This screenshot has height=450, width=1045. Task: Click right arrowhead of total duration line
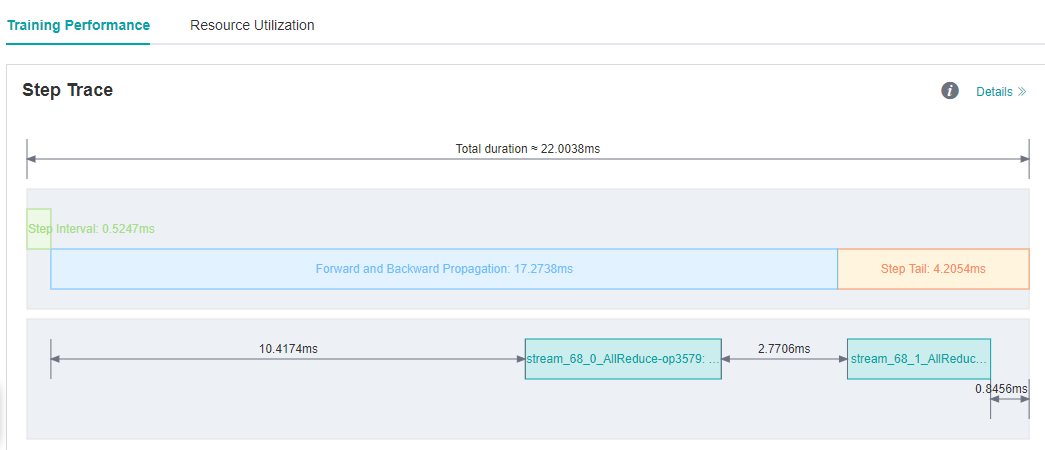[x=1023, y=159]
